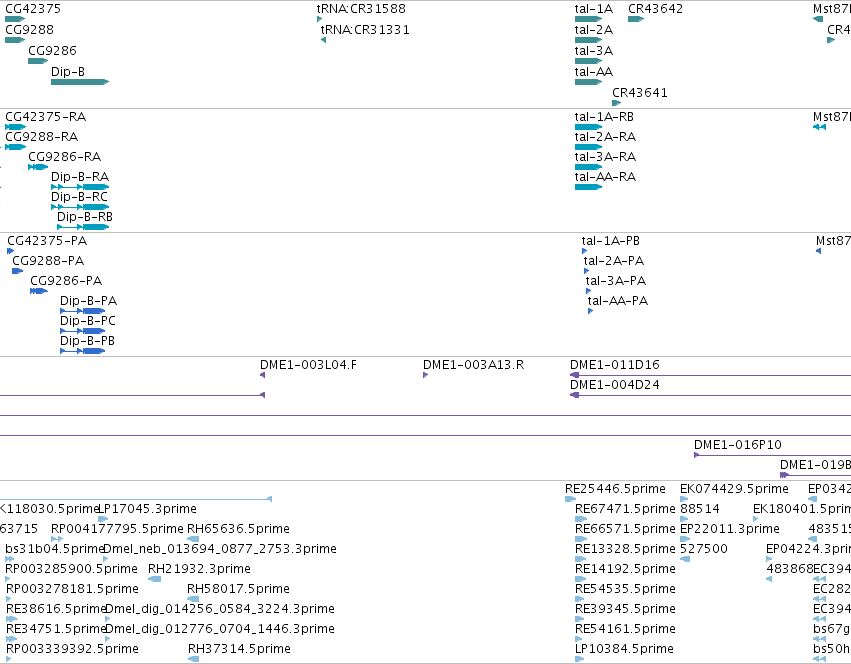
Task: Click the CG9288-PA protein label
Action: point(48,261)
